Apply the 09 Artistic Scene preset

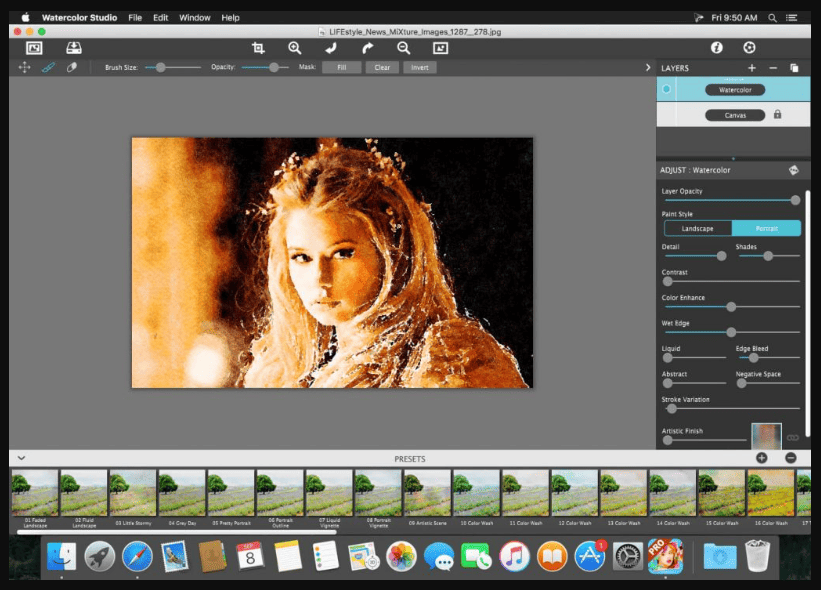pos(427,497)
